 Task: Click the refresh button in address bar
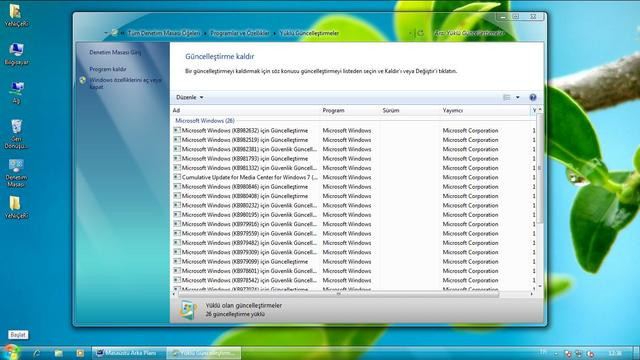point(420,33)
